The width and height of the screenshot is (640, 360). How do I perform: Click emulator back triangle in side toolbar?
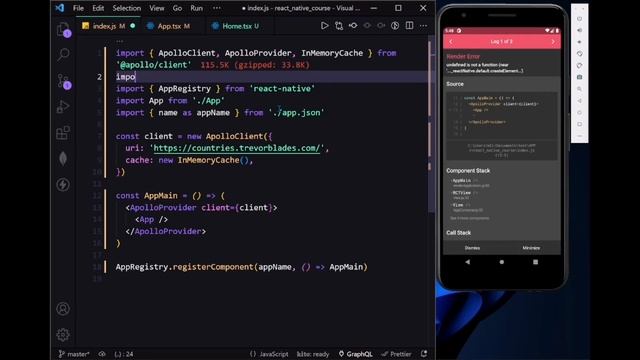579,100
